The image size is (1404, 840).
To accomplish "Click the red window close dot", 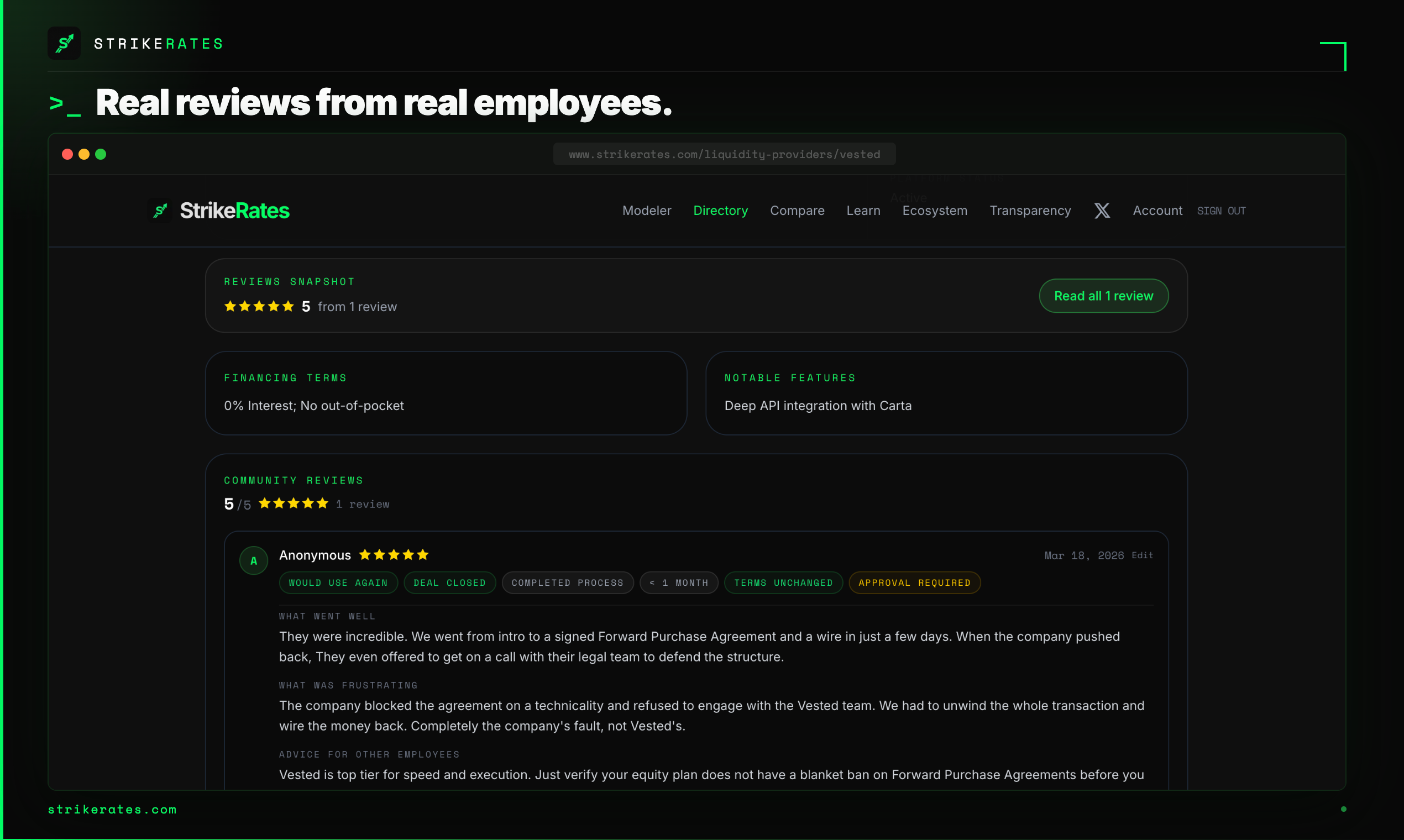I will (x=67, y=154).
